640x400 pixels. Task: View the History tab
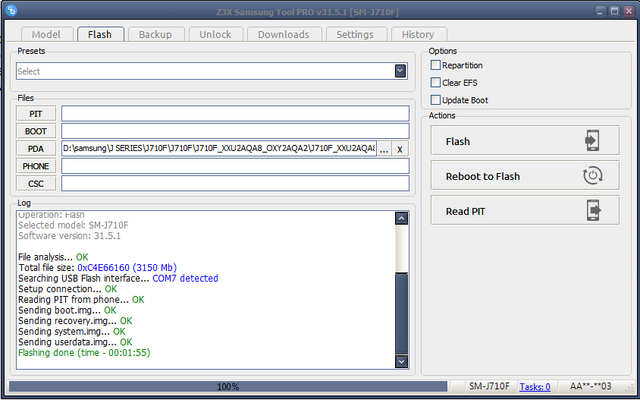(418, 35)
